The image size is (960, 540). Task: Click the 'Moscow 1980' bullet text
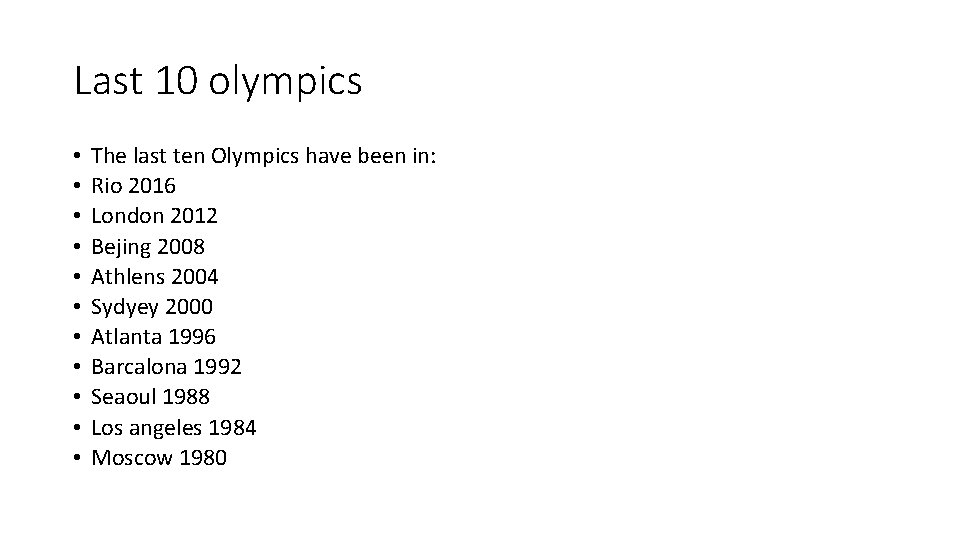tap(159, 457)
